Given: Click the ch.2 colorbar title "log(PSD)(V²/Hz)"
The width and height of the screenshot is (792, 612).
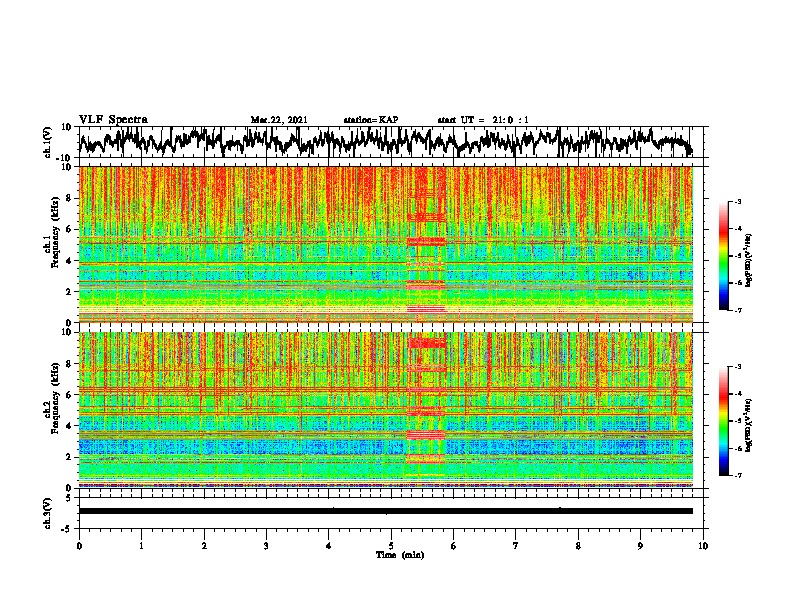Looking at the screenshot, I should coord(749,425).
